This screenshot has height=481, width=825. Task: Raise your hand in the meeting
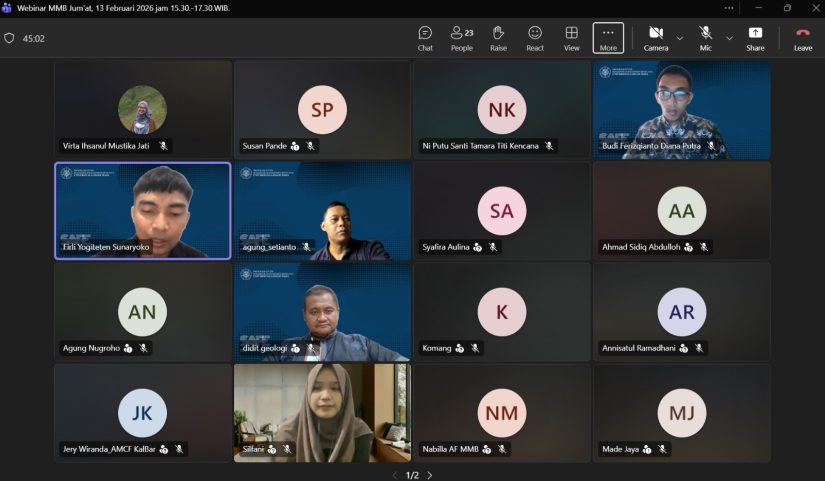pos(498,38)
